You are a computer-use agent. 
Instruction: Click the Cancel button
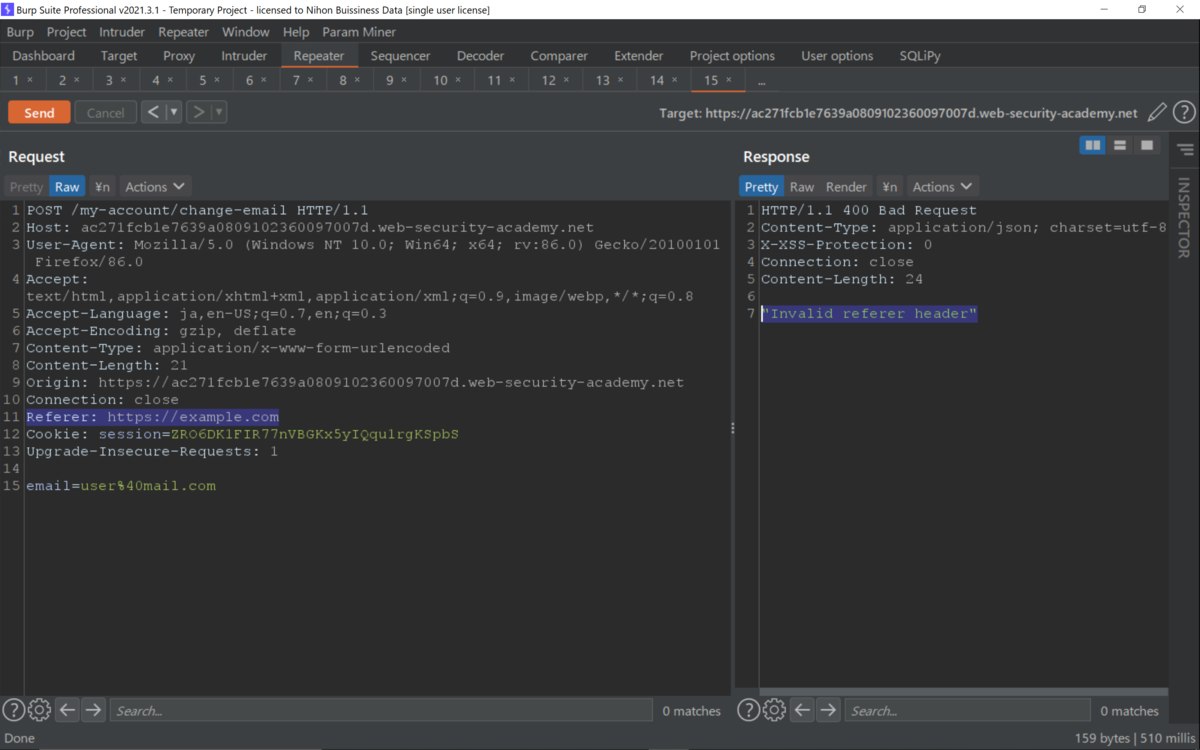[105, 112]
